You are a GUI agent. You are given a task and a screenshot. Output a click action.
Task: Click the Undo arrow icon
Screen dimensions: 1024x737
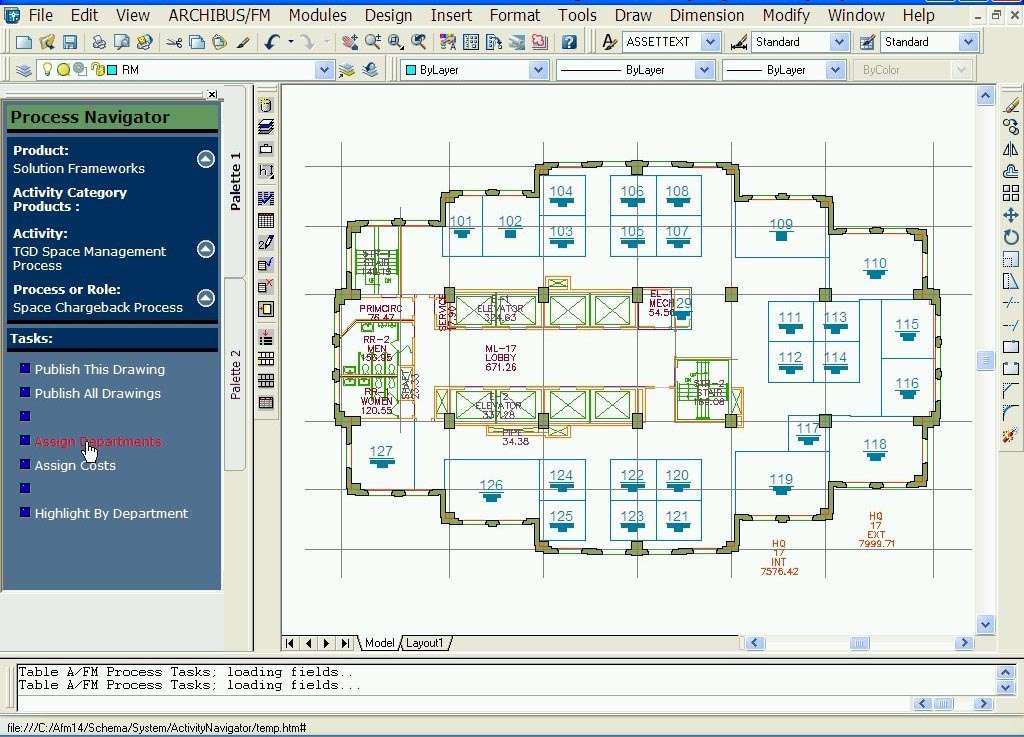coord(272,42)
